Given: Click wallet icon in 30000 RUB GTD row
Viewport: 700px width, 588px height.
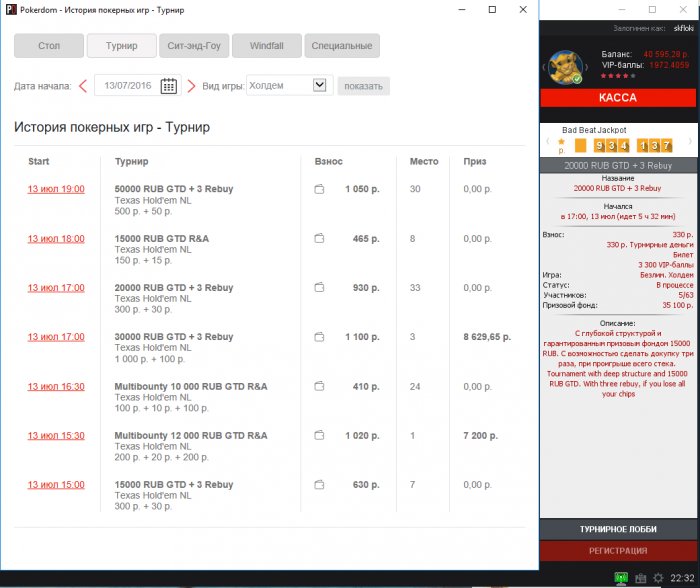Looking at the screenshot, I should [319, 337].
